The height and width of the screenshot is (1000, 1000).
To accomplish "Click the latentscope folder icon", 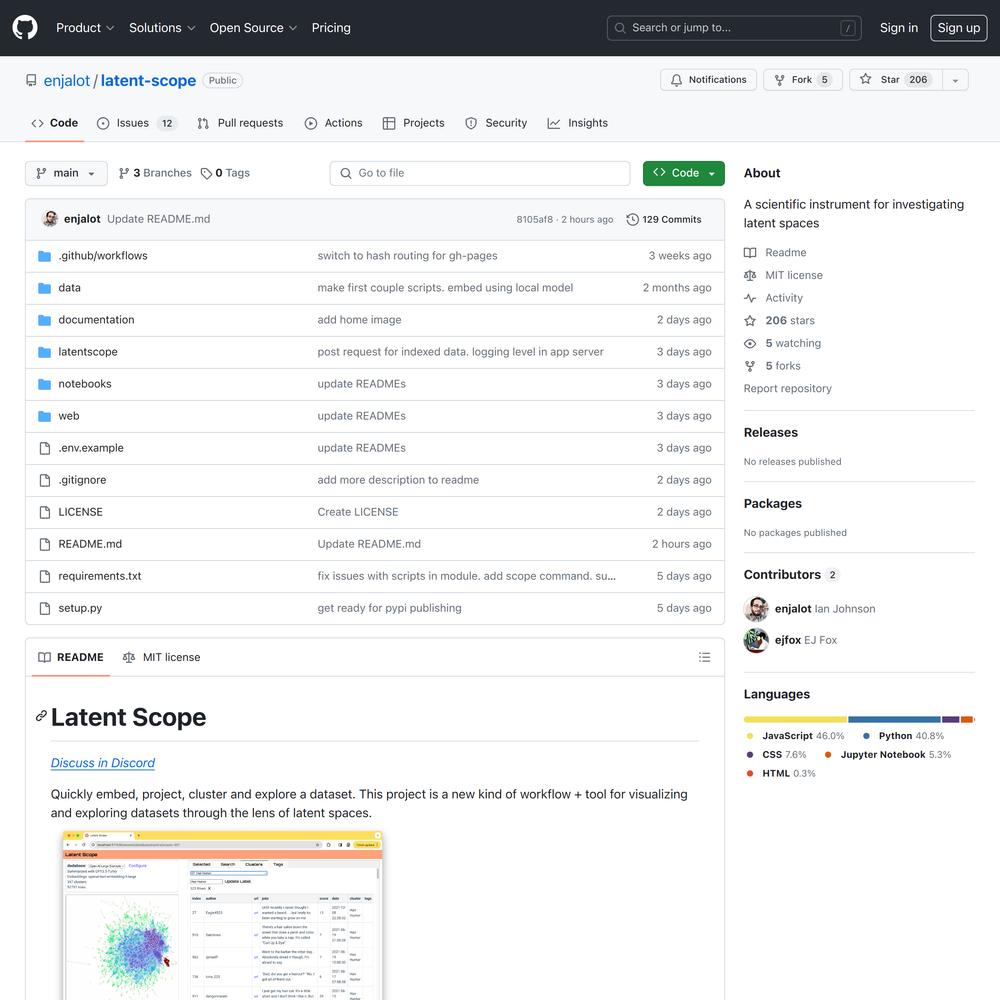I will coord(44,351).
